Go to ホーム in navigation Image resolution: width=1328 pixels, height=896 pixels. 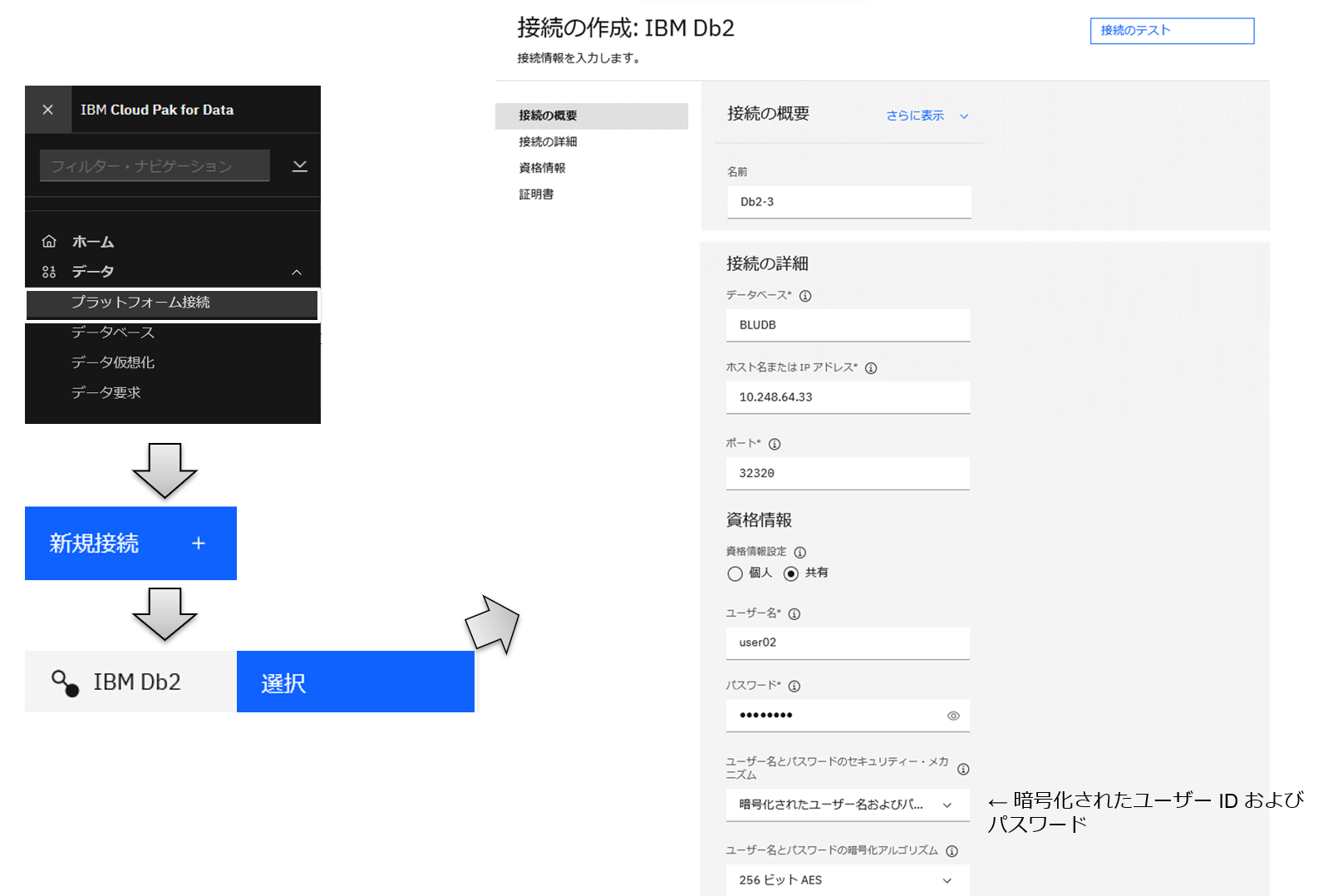tap(93, 242)
